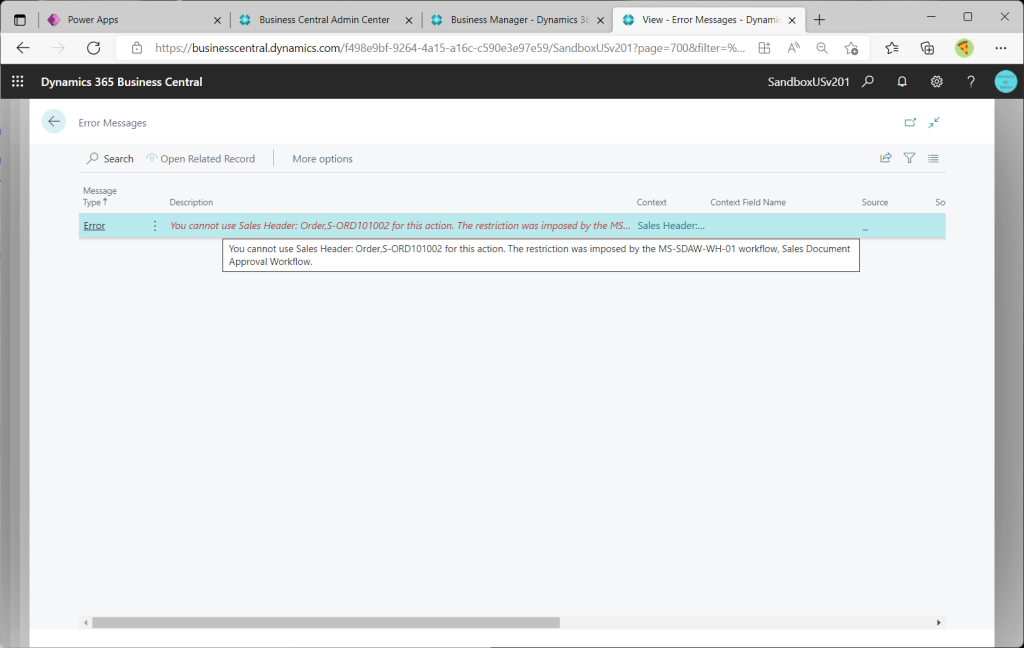
Task: Click the Description column header
Action: [191, 202]
